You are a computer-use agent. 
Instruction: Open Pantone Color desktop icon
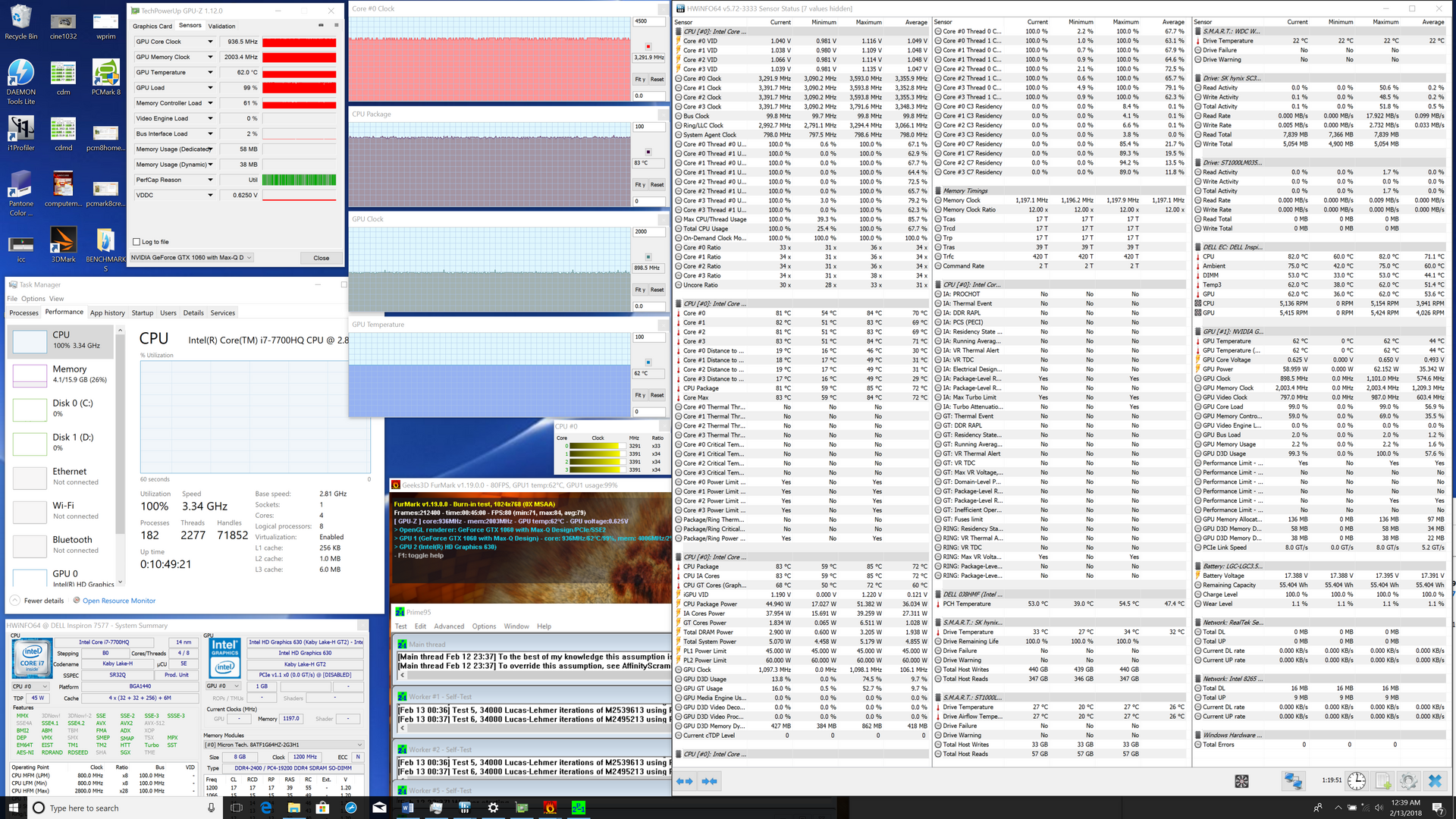pyautogui.click(x=21, y=194)
